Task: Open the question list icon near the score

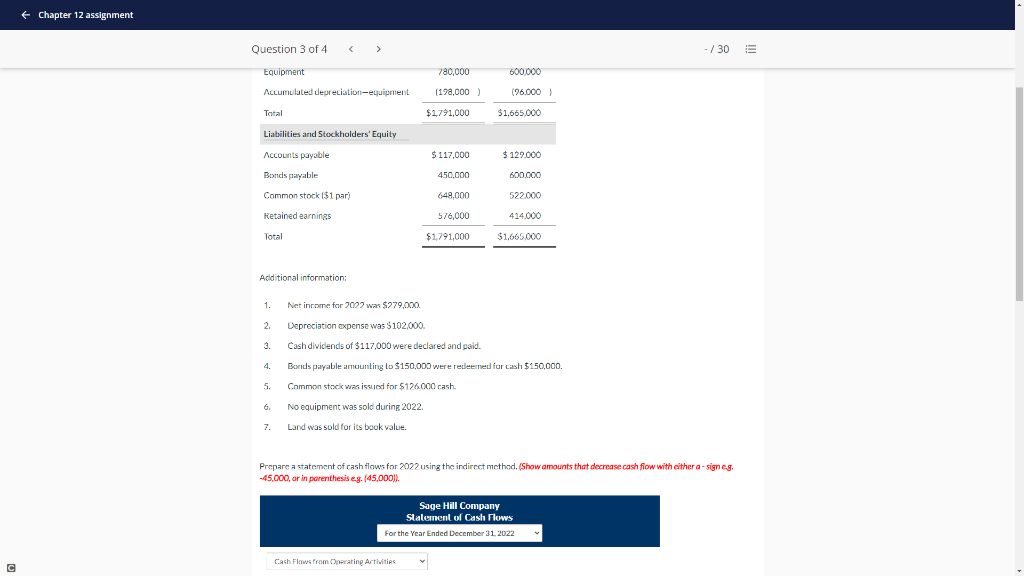Action: tap(751, 49)
